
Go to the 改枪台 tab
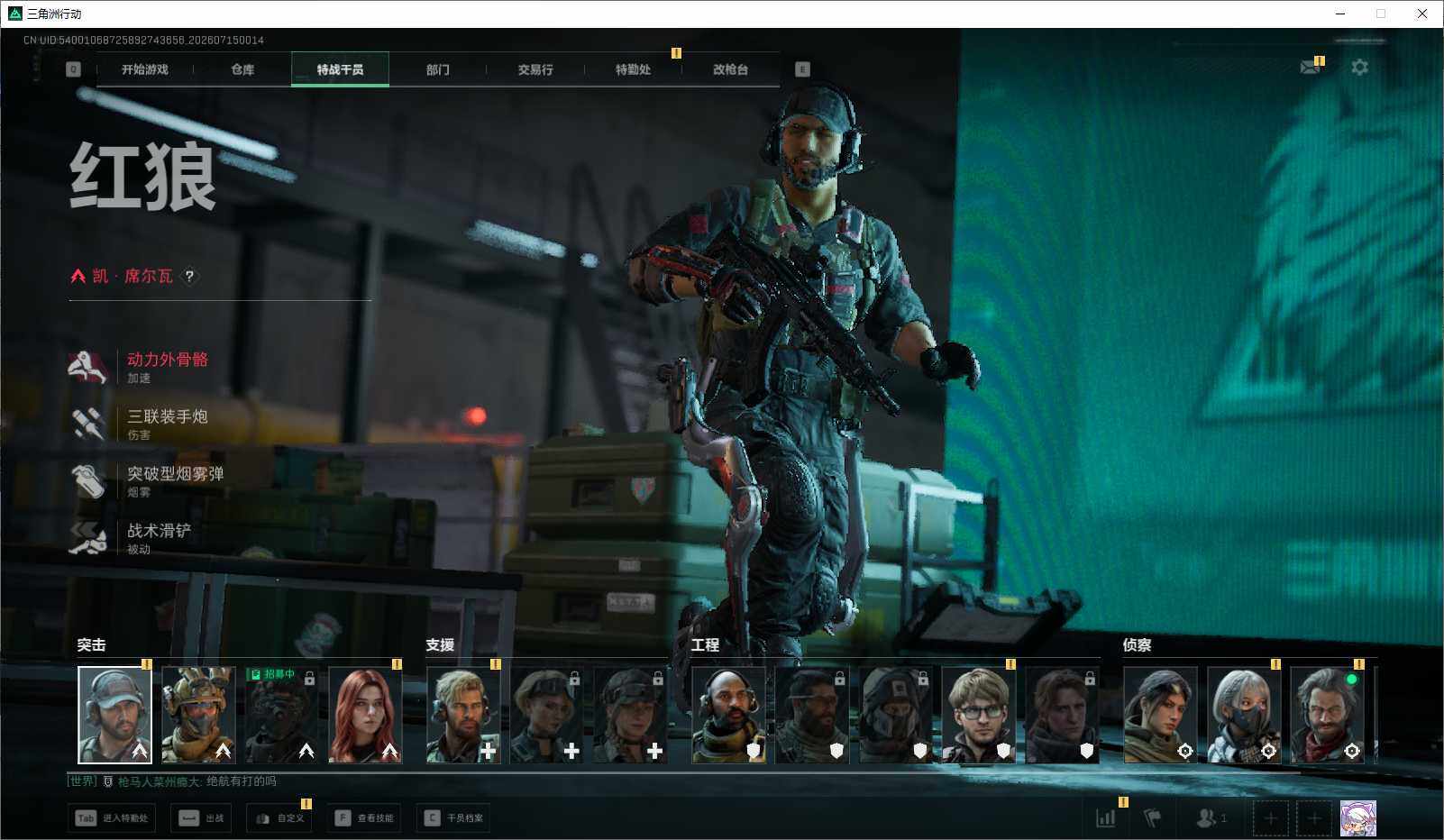coord(730,69)
